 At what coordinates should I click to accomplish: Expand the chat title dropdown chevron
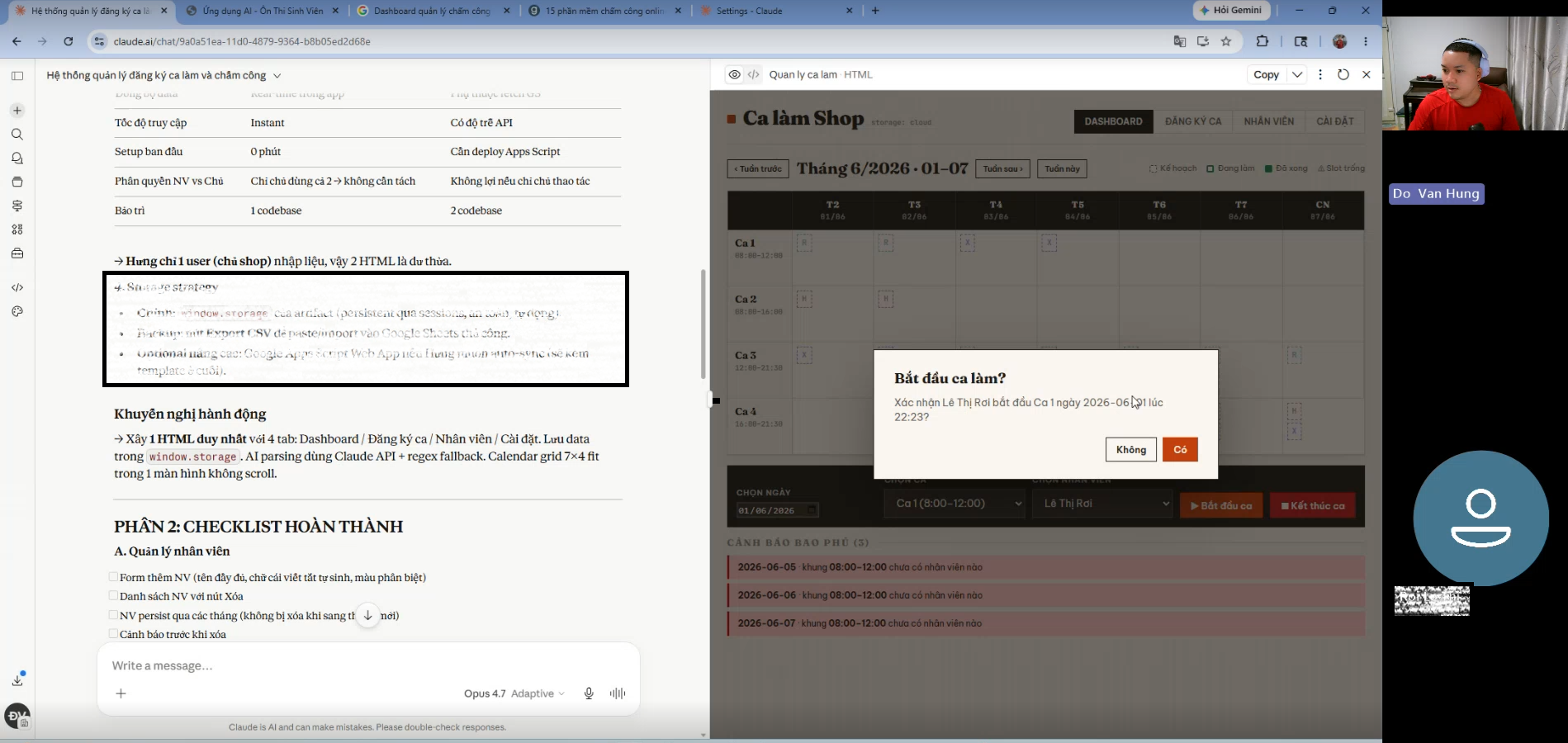(x=277, y=76)
